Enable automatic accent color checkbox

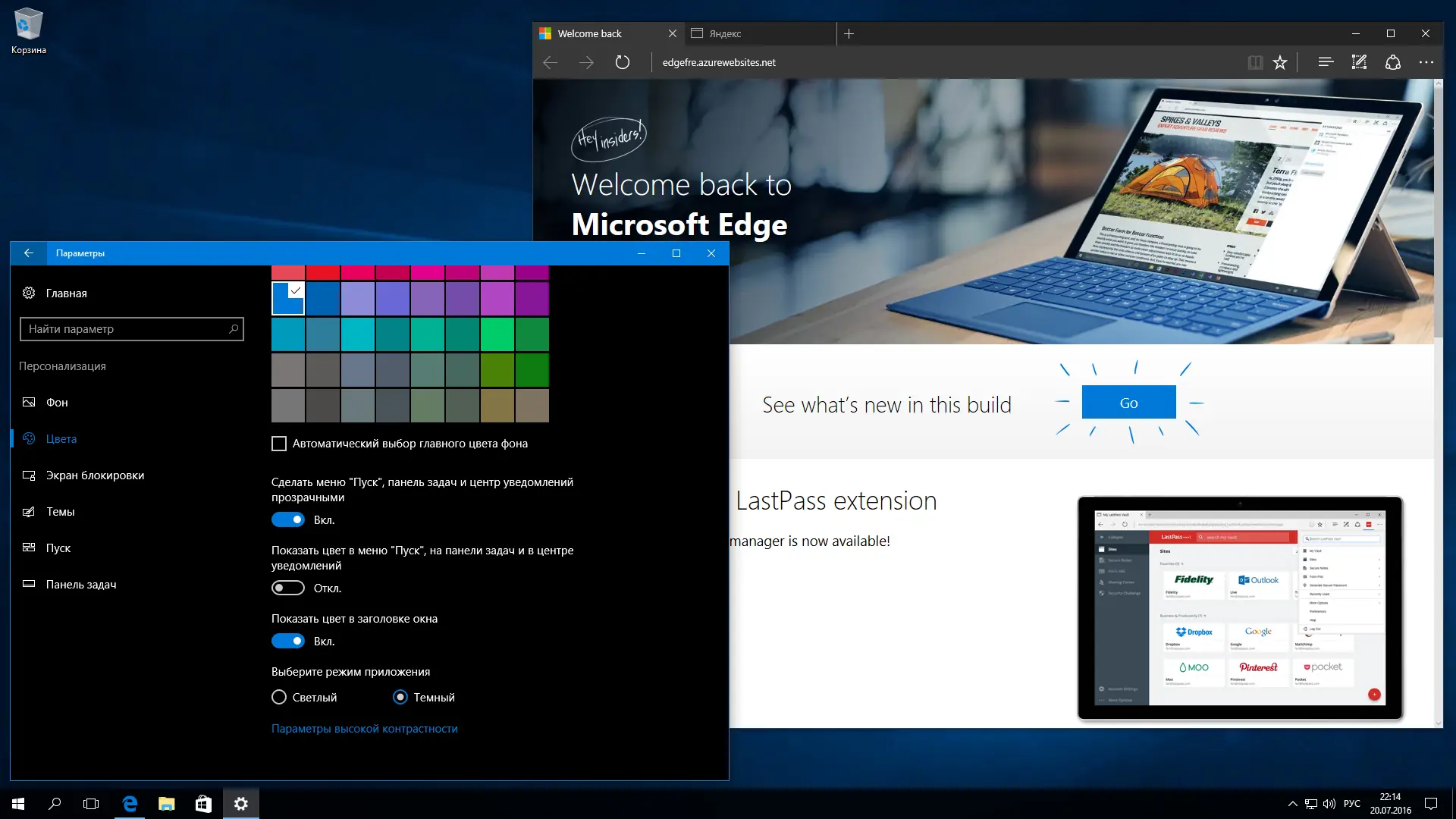(x=279, y=444)
